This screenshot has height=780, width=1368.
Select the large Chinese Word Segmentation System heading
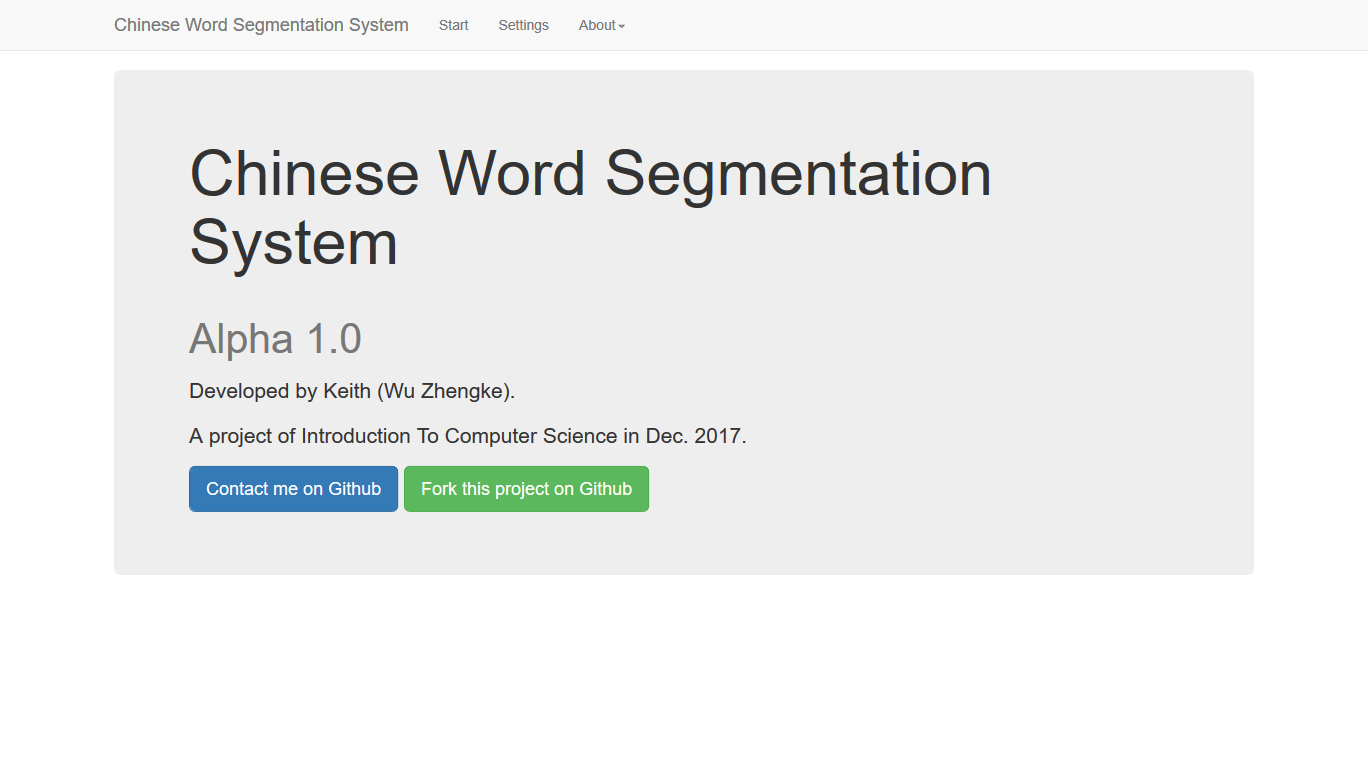click(x=590, y=207)
